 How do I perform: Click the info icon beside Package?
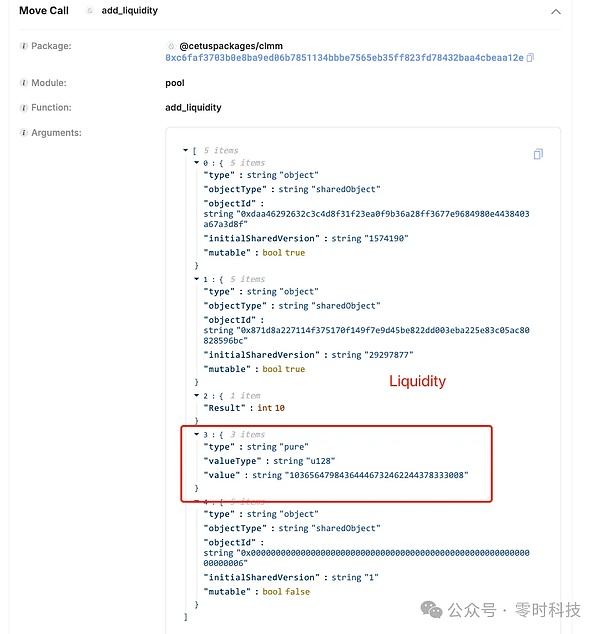23,46
